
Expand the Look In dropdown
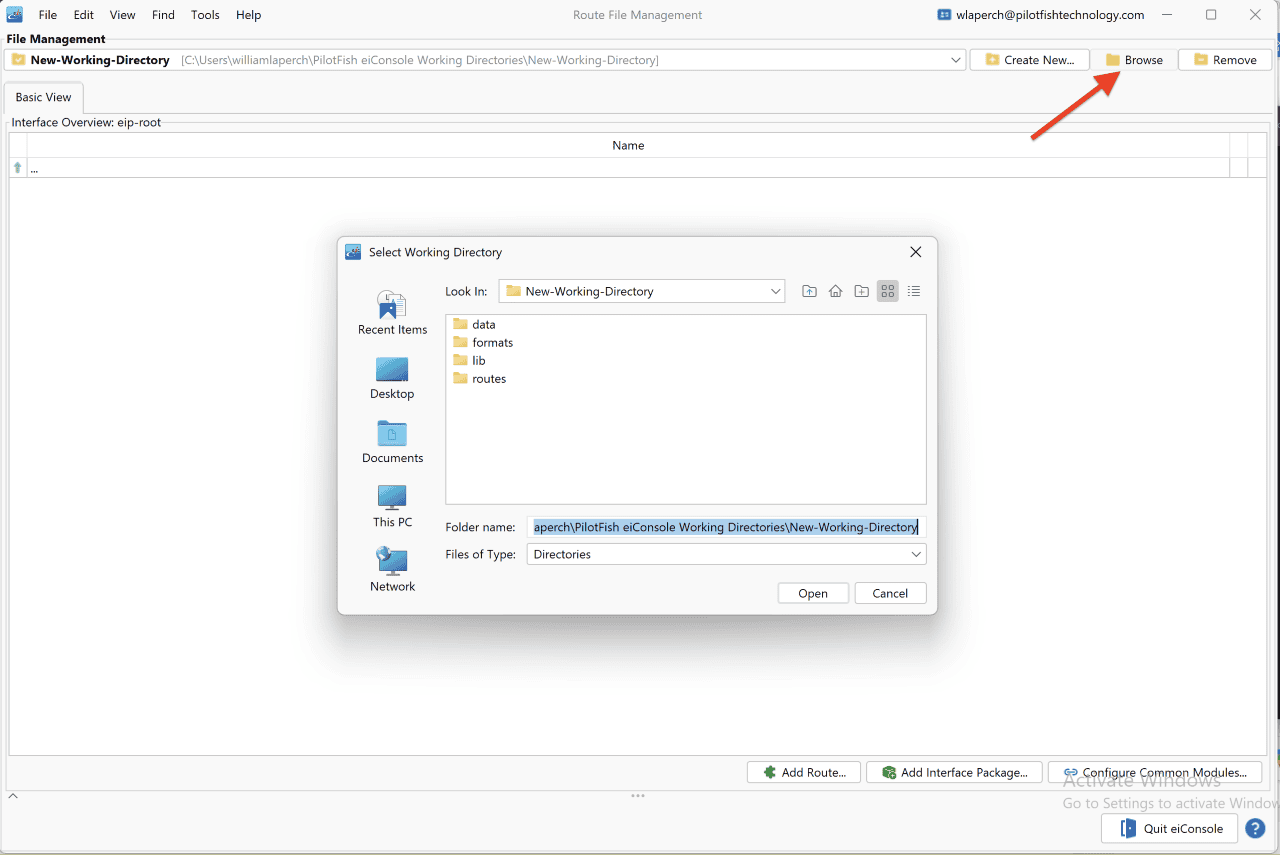(x=776, y=291)
